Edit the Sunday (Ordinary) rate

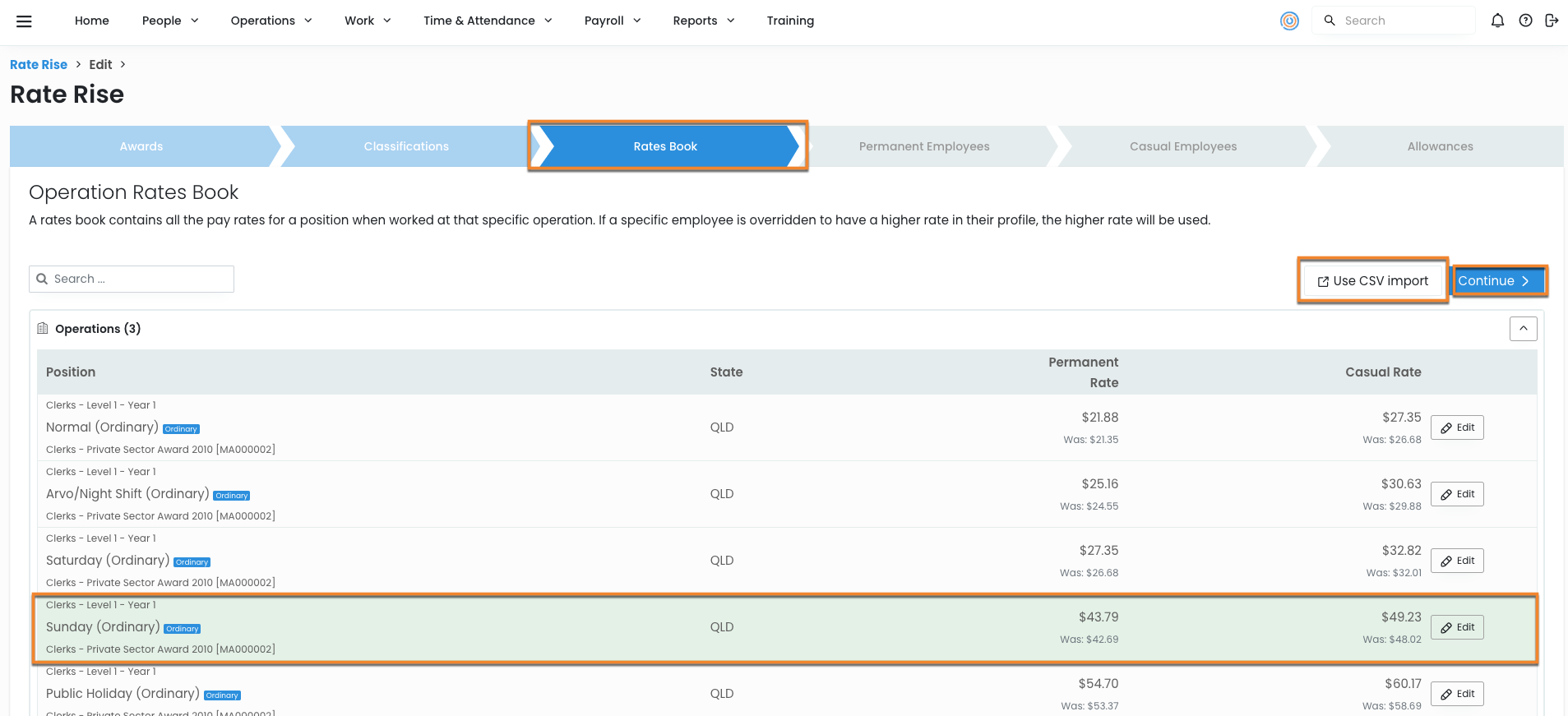[x=1457, y=627]
